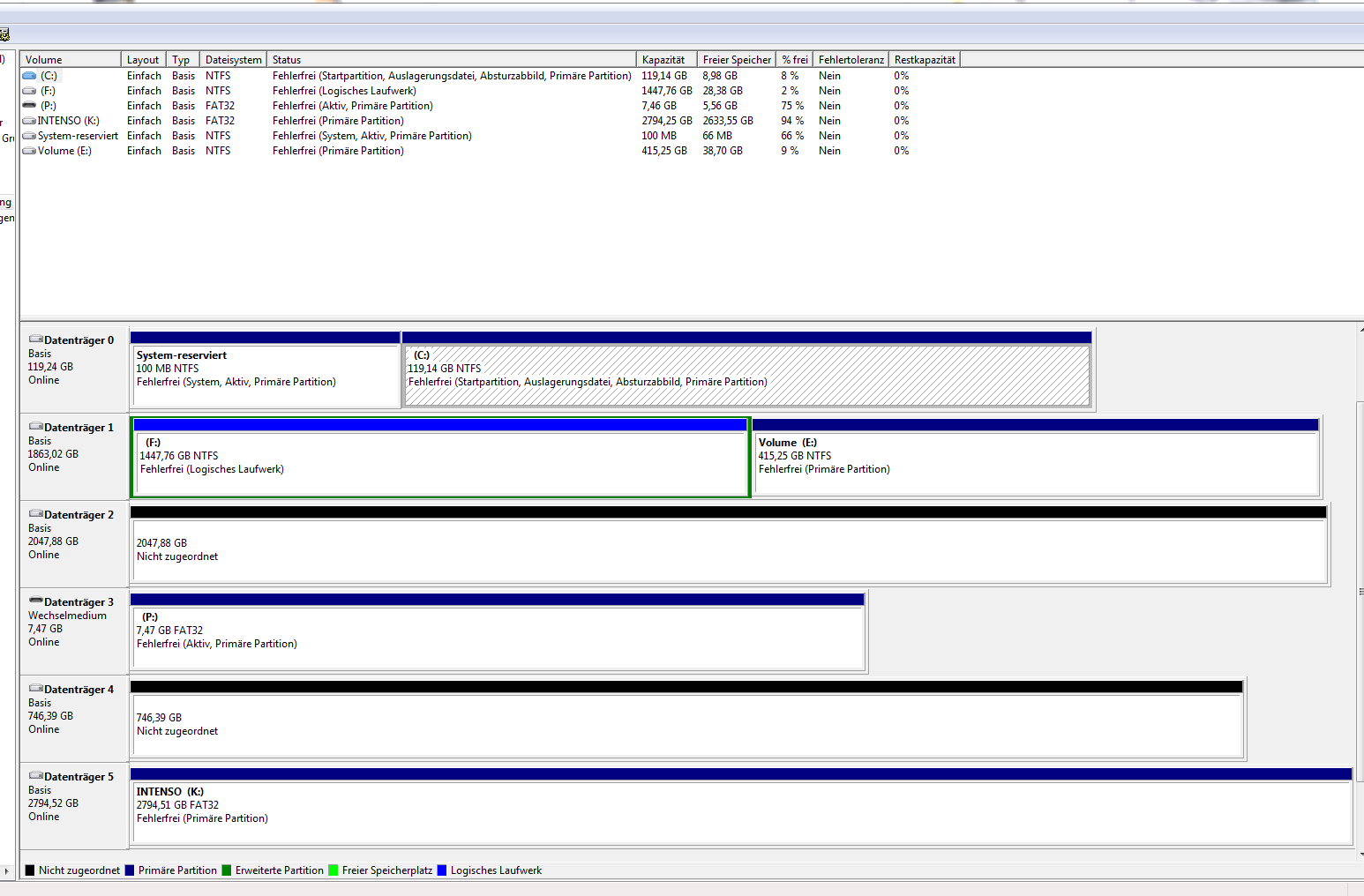The image size is (1364, 896).
Task: Click the Status column header
Action: (x=452, y=60)
